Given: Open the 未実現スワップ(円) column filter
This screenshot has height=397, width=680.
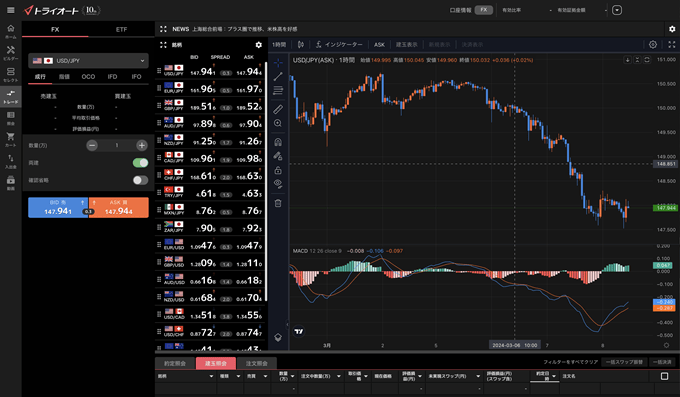Looking at the screenshot, I should 478,376.
